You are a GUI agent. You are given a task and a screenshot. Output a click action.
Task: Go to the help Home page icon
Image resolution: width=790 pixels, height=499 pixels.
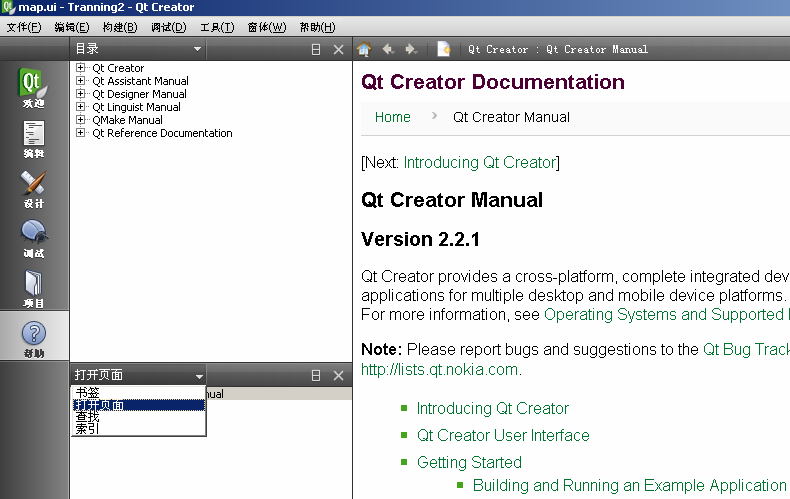(364, 49)
